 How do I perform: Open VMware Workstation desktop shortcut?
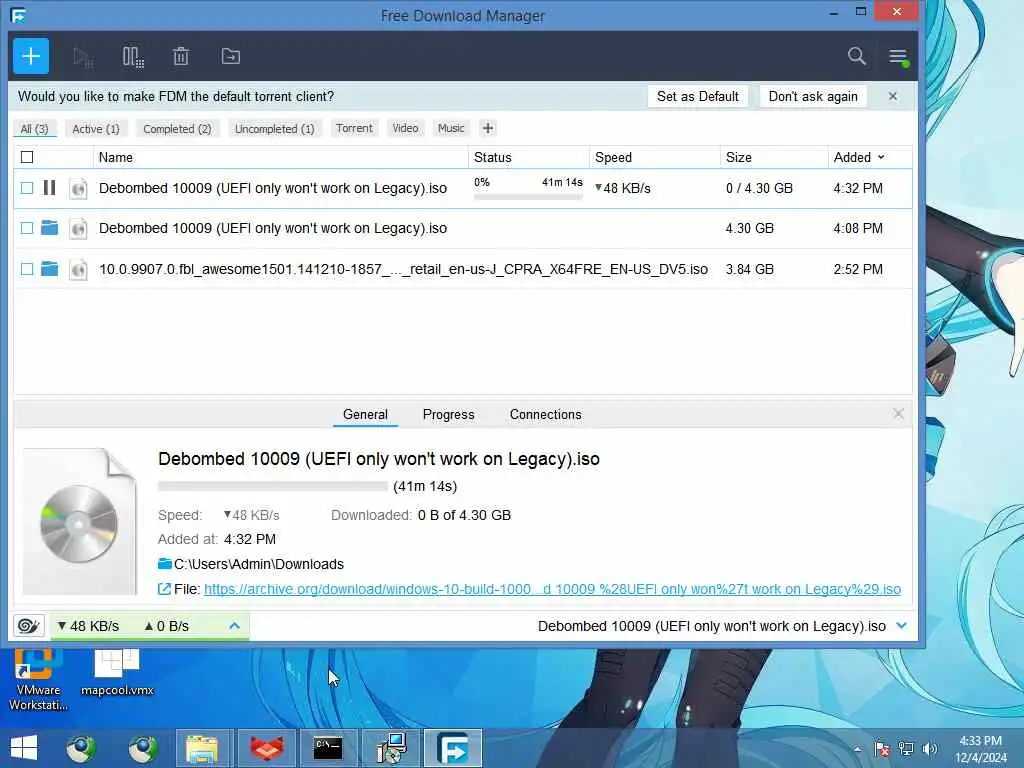click(38, 679)
